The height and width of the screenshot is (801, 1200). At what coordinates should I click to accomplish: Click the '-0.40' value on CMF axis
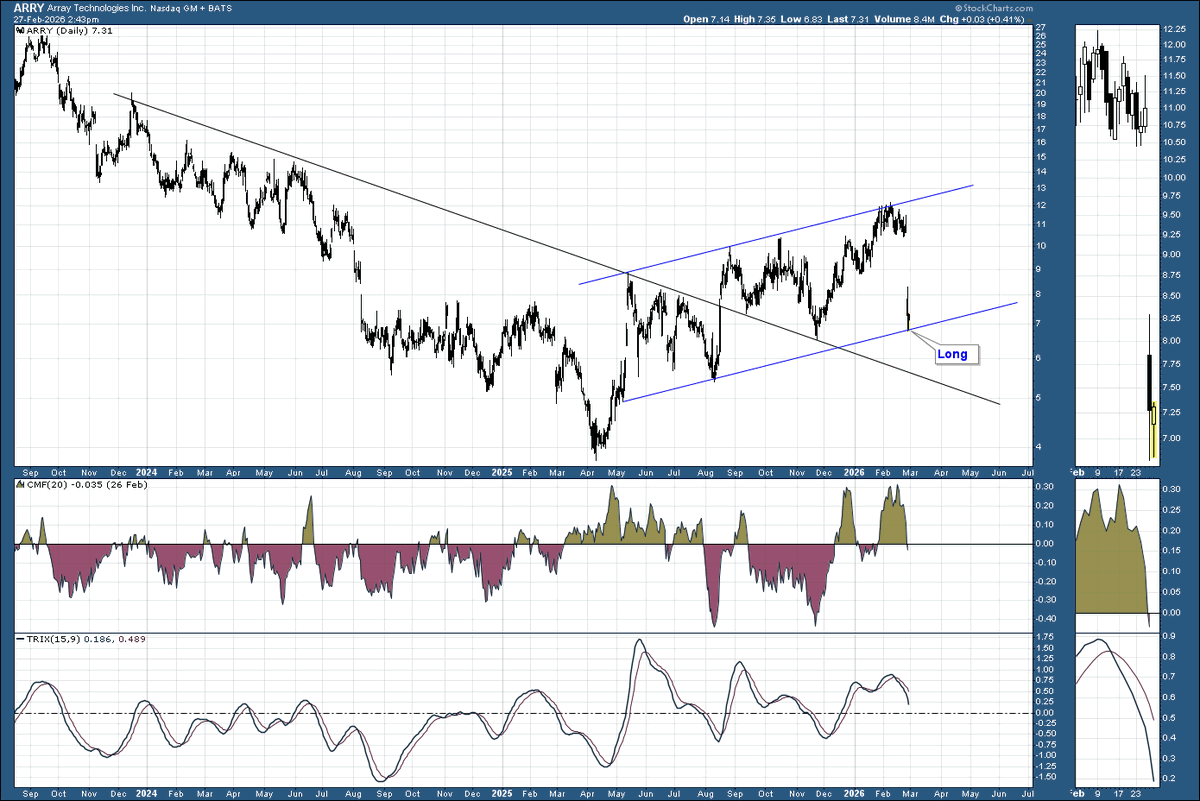[x=1045, y=619]
